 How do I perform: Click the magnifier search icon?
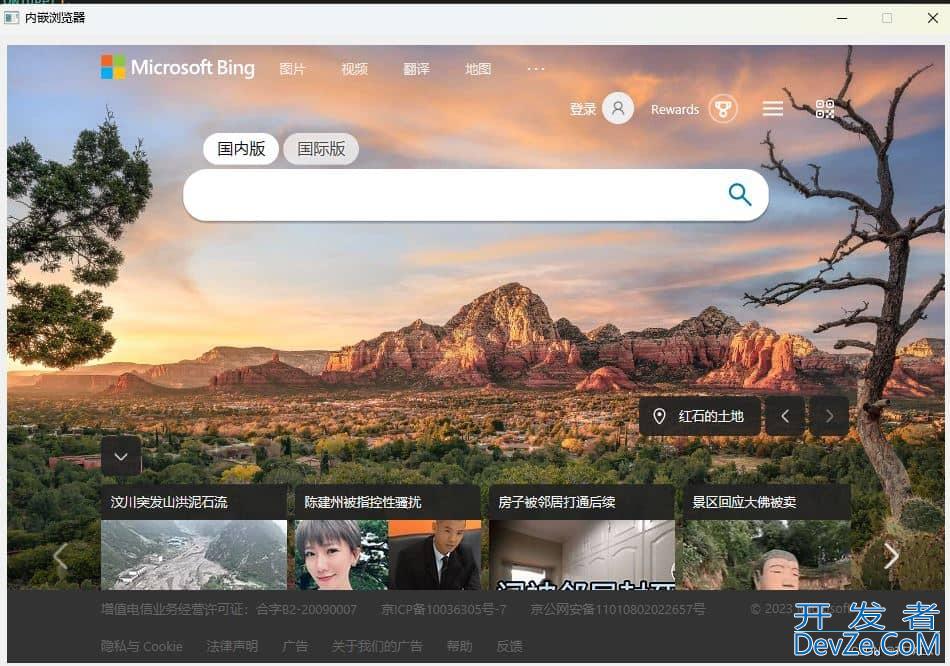point(740,195)
